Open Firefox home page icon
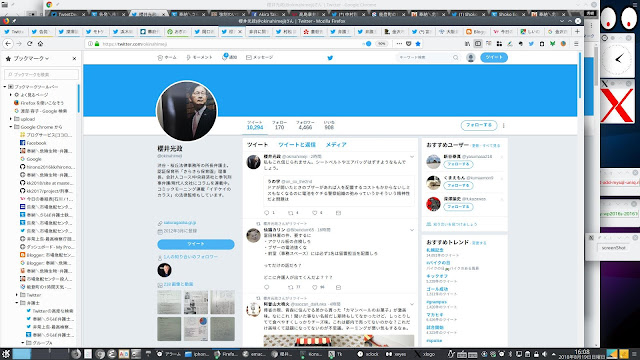The image size is (640, 360). tap(40, 44)
